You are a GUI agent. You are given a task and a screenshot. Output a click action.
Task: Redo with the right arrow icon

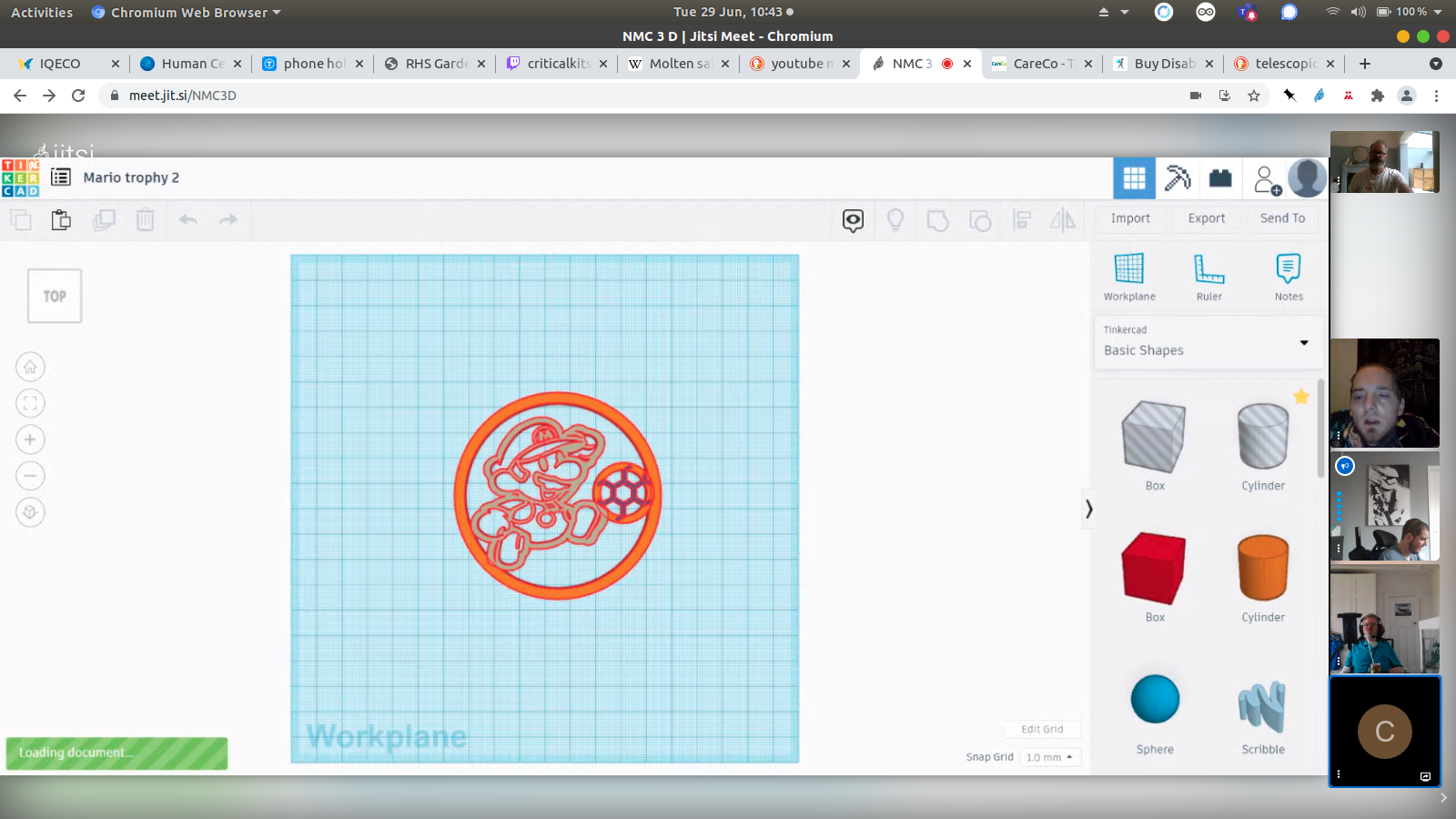(228, 219)
